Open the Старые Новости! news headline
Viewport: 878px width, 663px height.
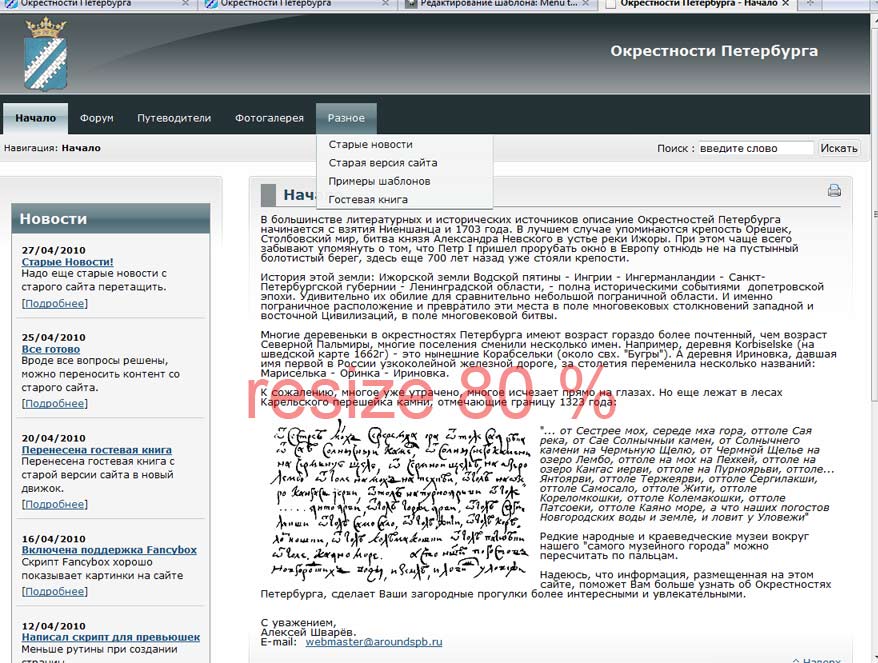[67, 262]
